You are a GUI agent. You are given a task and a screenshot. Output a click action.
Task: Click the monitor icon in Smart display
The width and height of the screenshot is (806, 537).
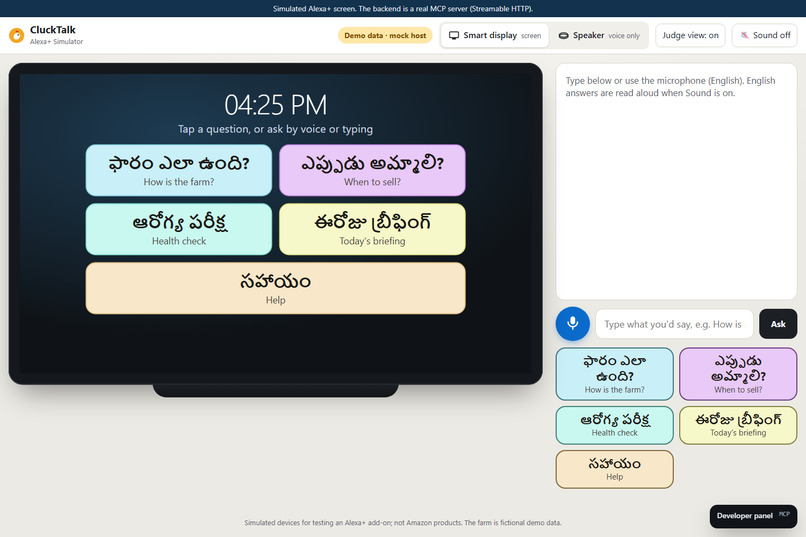click(x=453, y=35)
